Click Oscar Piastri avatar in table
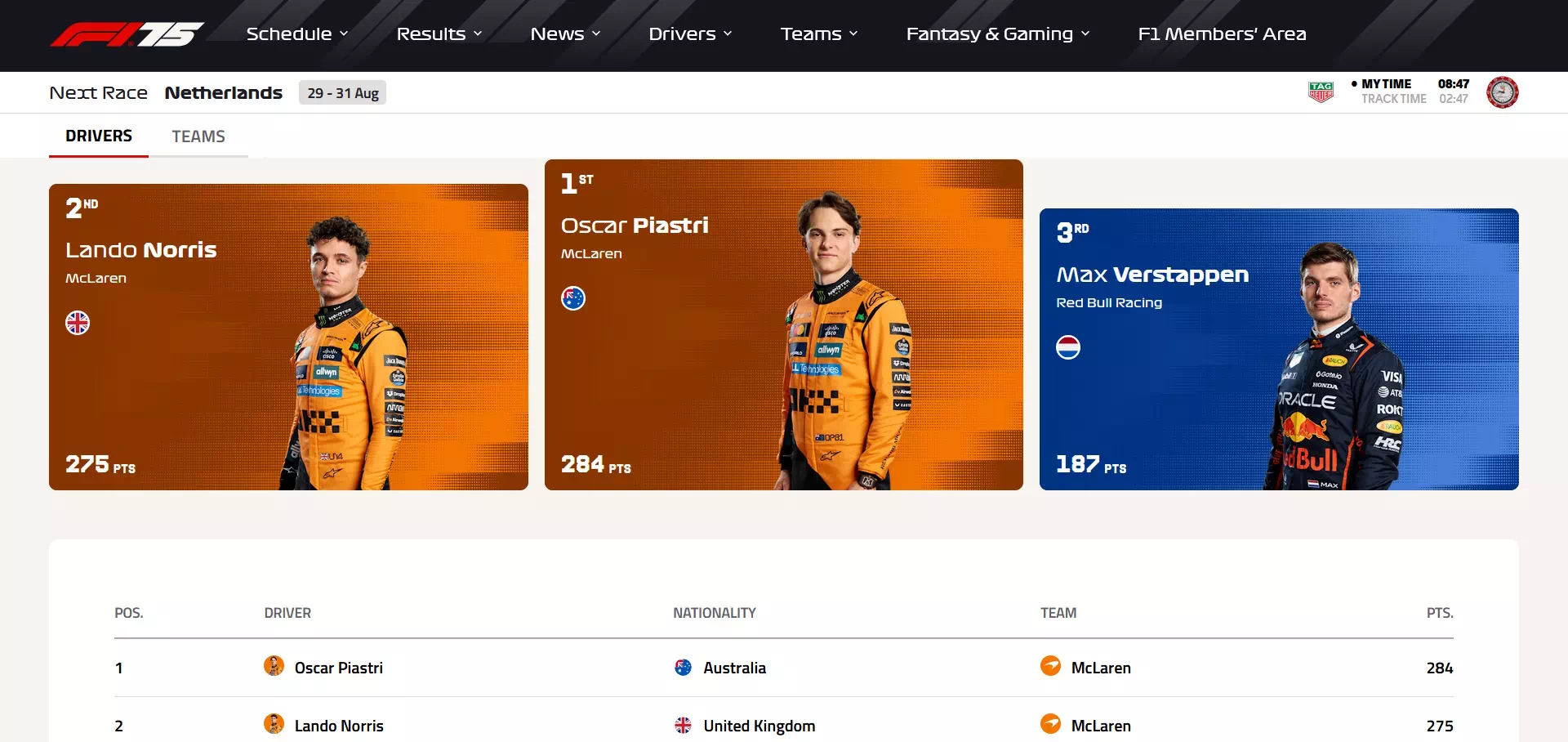This screenshot has width=1568, height=742. pyautogui.click(x=274, y=666)
